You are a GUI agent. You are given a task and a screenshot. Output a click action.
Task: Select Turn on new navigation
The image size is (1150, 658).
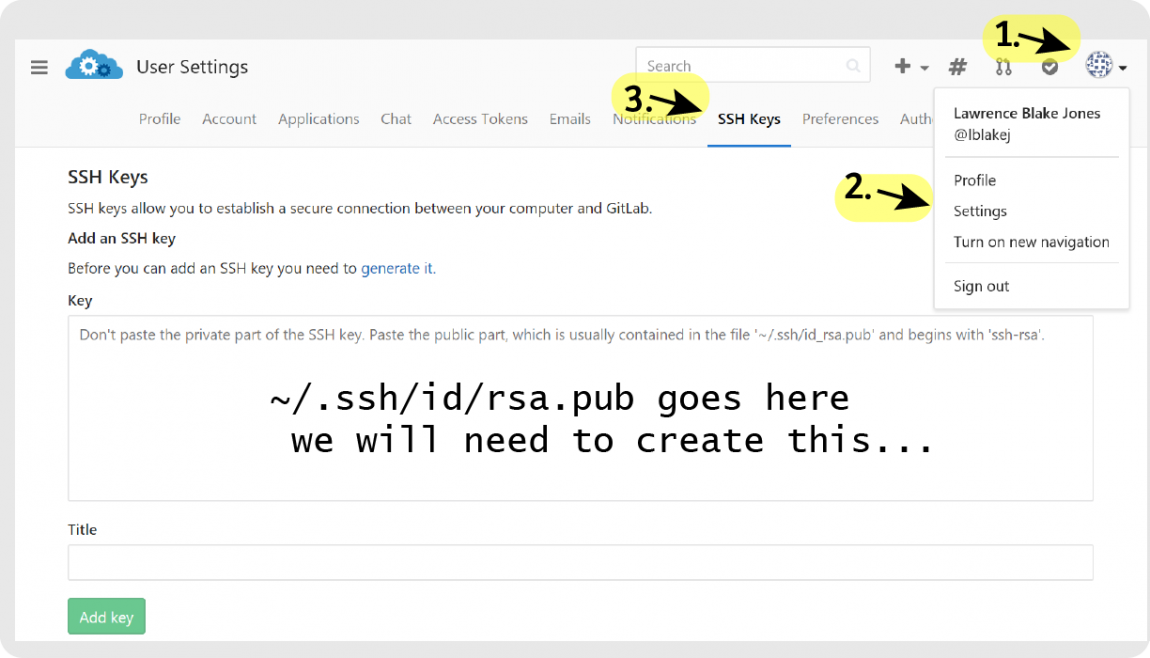1031,242
